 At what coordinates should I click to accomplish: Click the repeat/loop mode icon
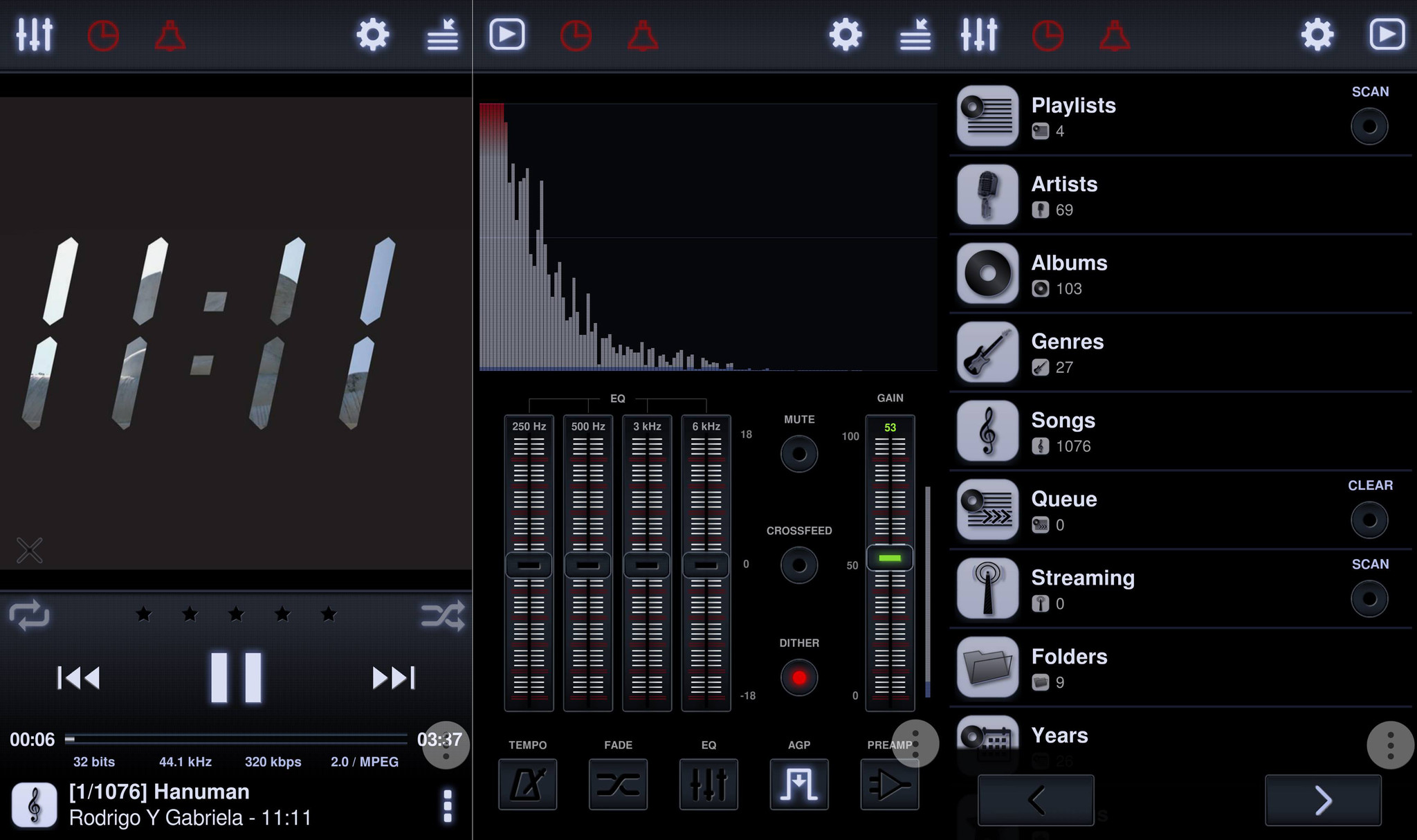click(29, 614)
